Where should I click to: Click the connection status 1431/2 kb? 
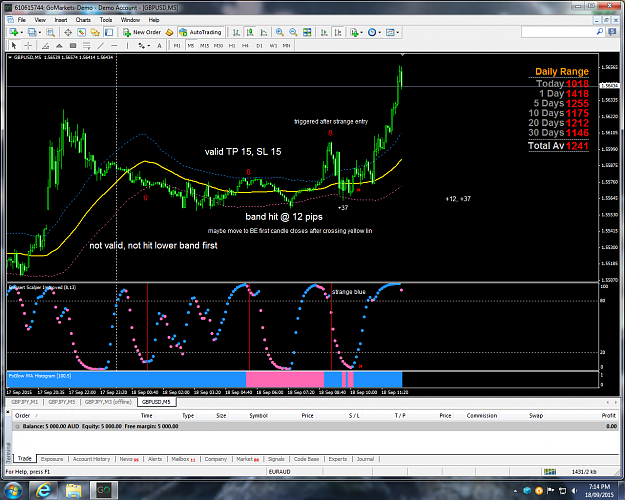(584, 472)
